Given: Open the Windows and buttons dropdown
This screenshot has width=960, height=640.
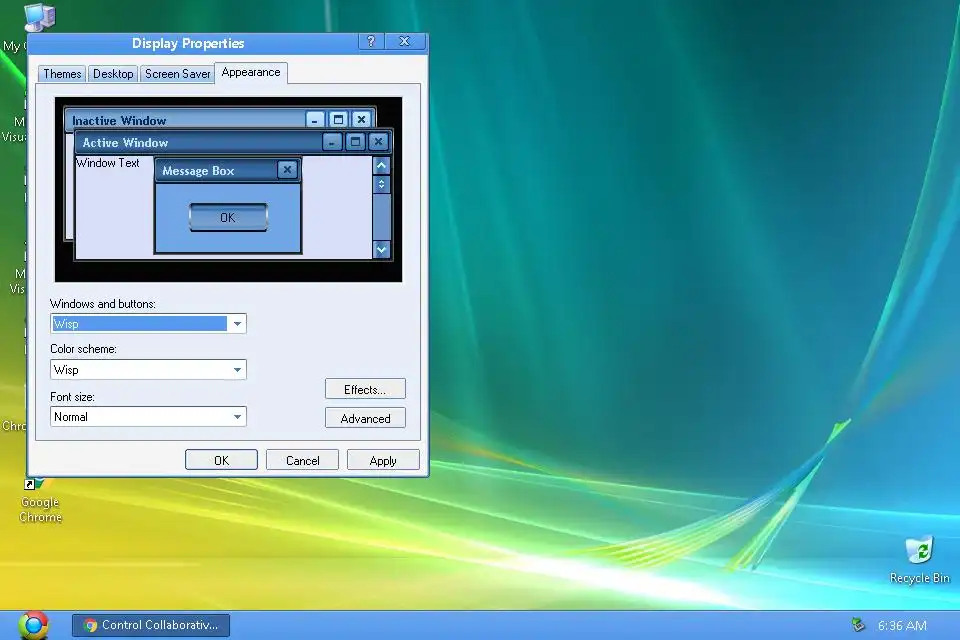Looking at the screenshot, I should [x=237, y=324].
